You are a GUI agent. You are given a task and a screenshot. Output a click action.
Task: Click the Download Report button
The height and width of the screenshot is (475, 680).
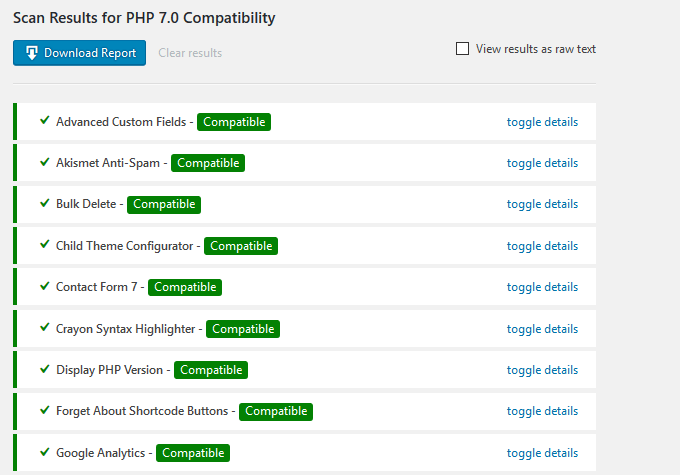80,53
